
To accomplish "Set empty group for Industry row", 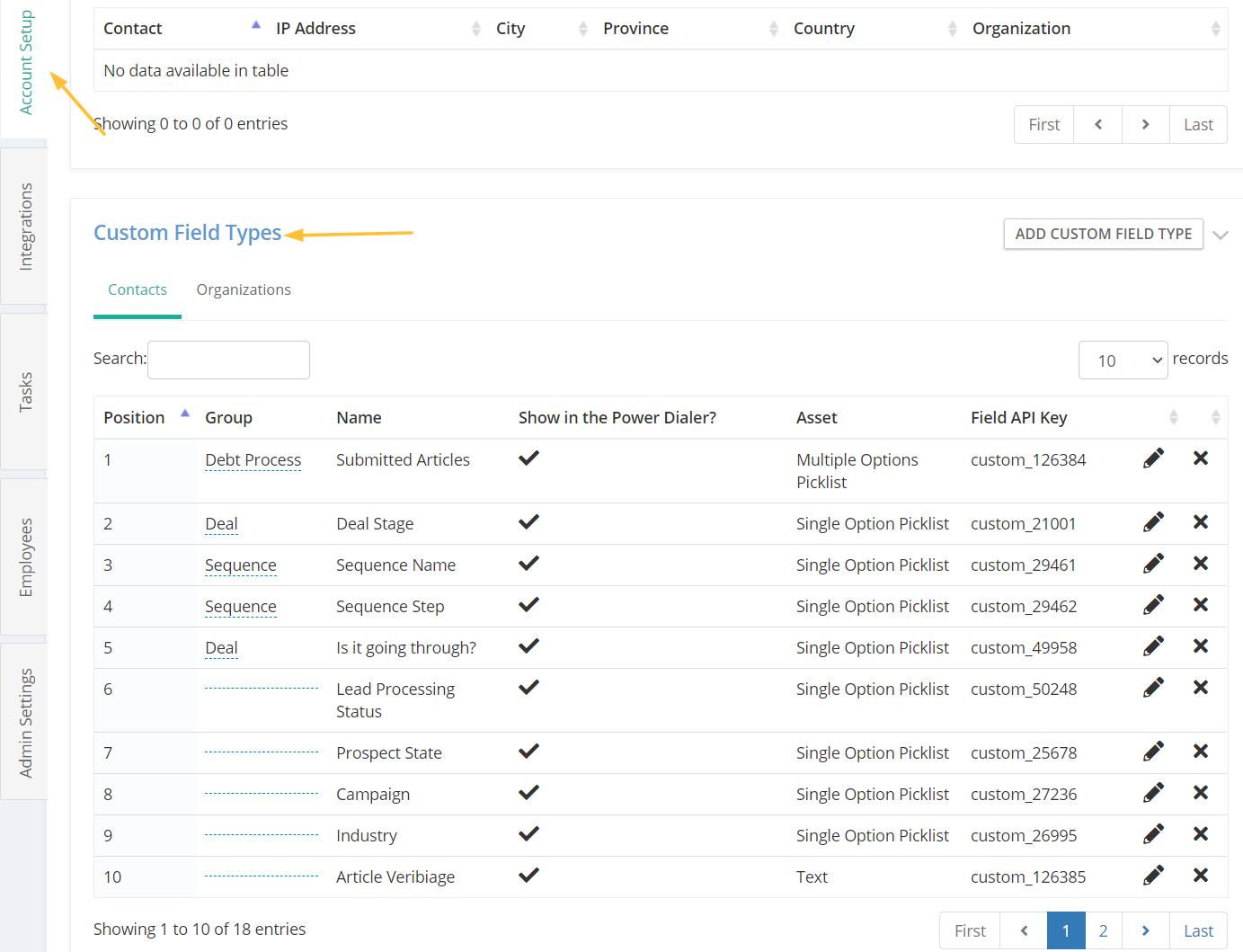I will pos(262,835).
